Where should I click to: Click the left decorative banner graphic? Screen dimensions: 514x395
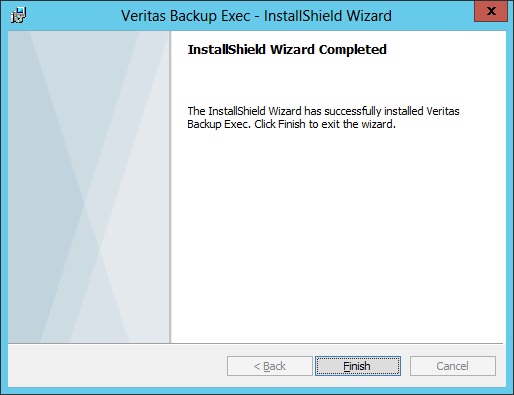[x=89, y=187]
